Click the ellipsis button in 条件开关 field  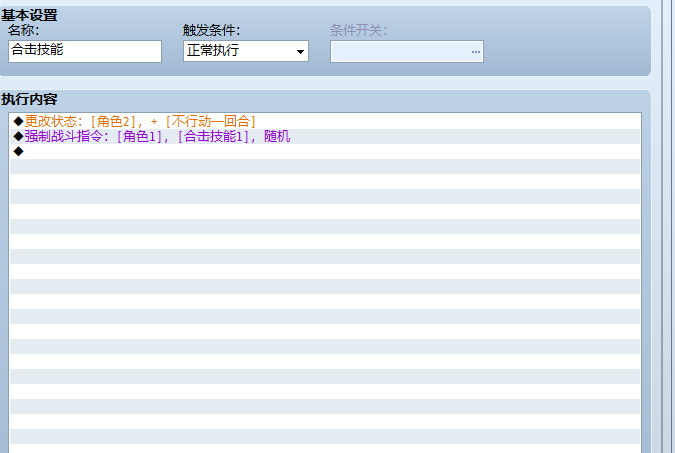[x=475, y=52]
